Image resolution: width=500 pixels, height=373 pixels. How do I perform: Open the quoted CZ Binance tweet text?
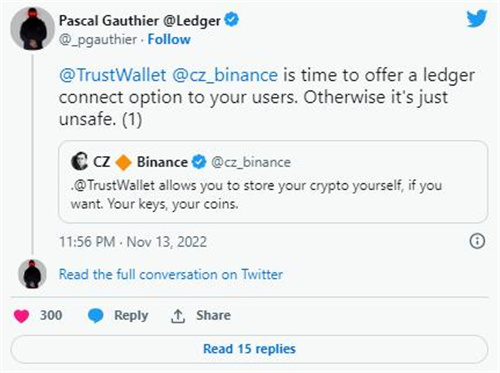[x=256, y=194]
